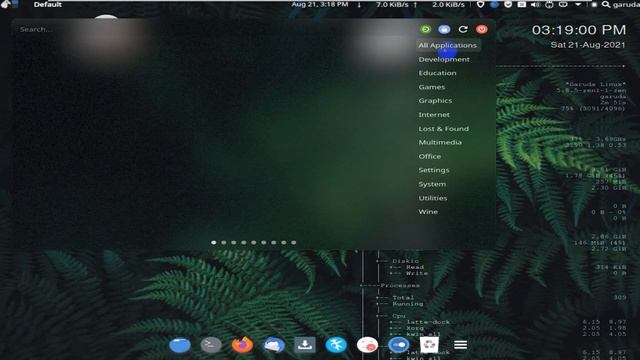Launch the terminal from the dock

211,345
